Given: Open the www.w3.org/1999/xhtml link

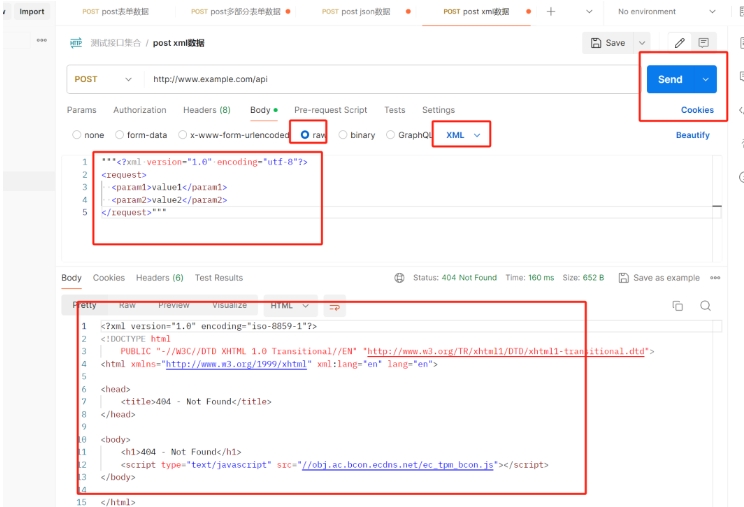Looking at the screenshot, I should tap(236, 364).
